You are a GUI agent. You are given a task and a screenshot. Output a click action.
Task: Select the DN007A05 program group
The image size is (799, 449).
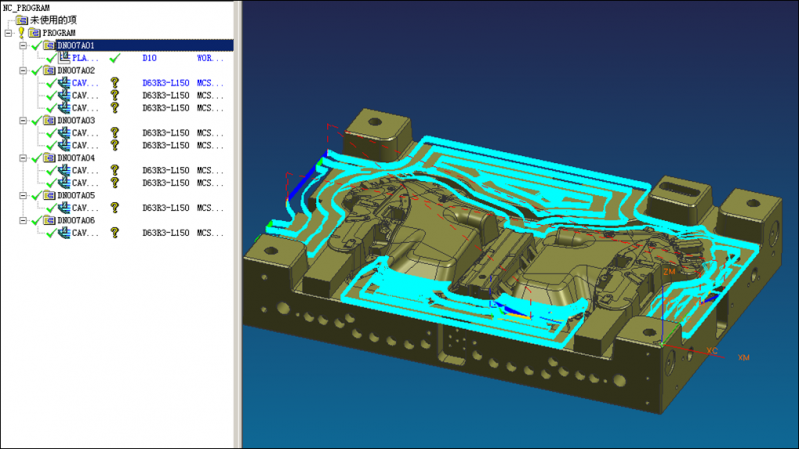[76, 196]
